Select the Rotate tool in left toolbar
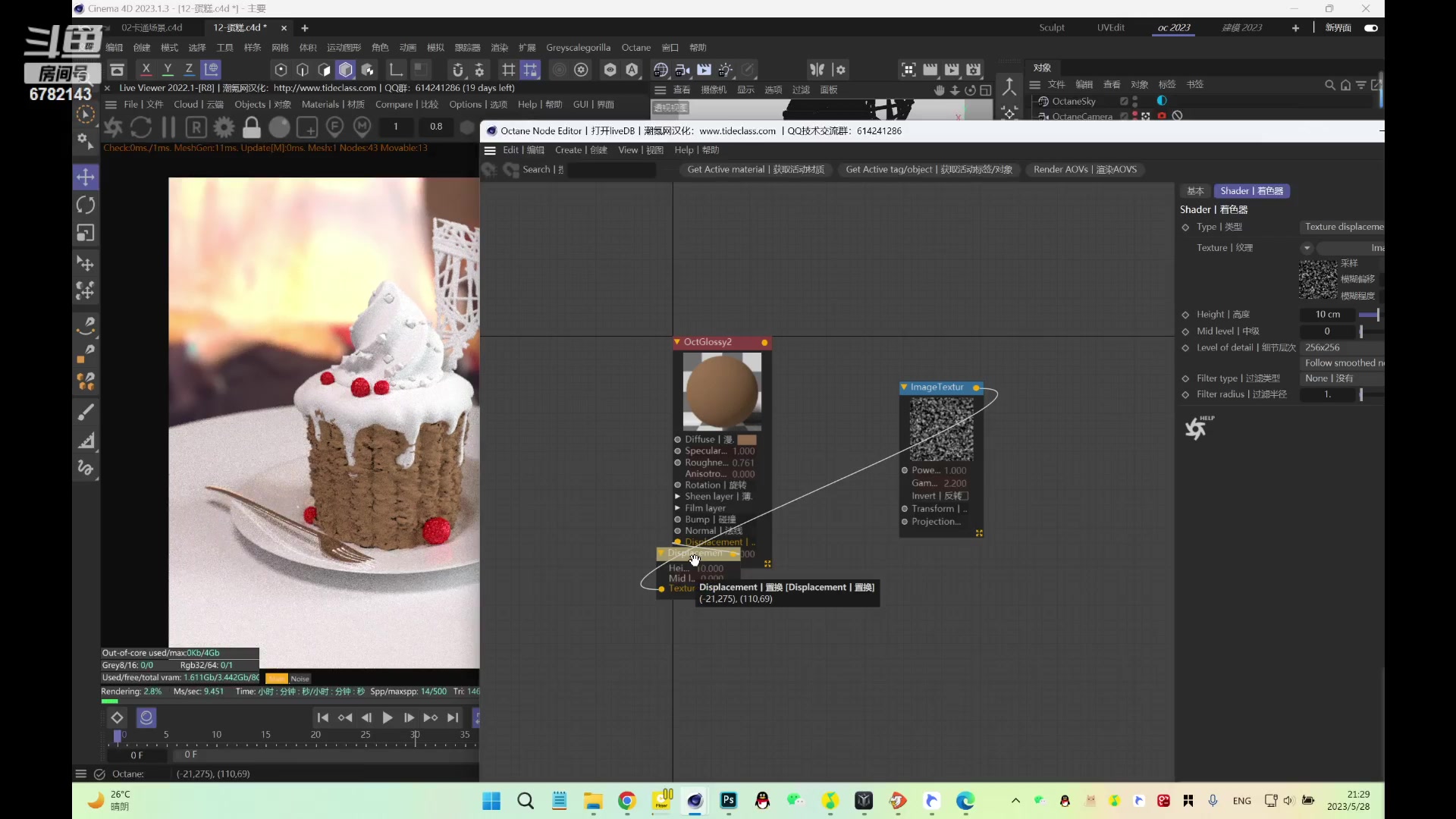The image size is (1456, 819). [x=86, y=206]
